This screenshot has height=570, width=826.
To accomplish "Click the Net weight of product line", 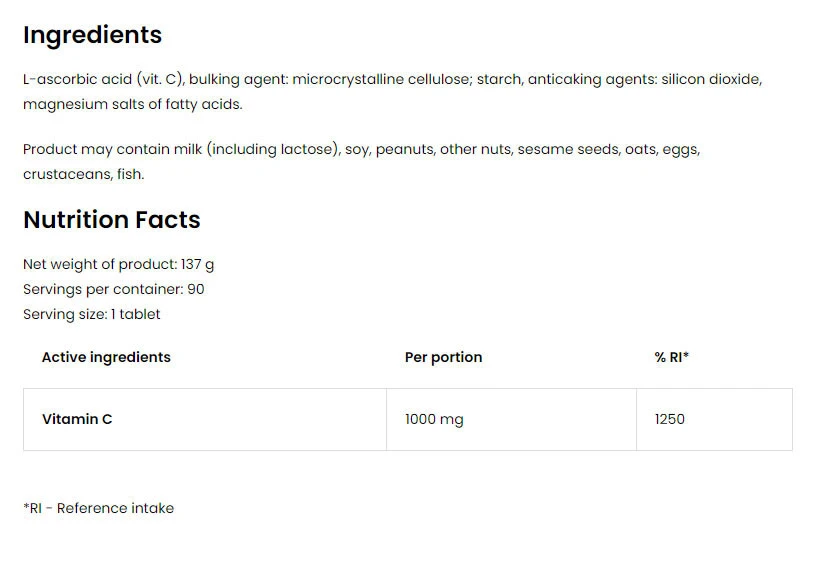I will point(118,264).
